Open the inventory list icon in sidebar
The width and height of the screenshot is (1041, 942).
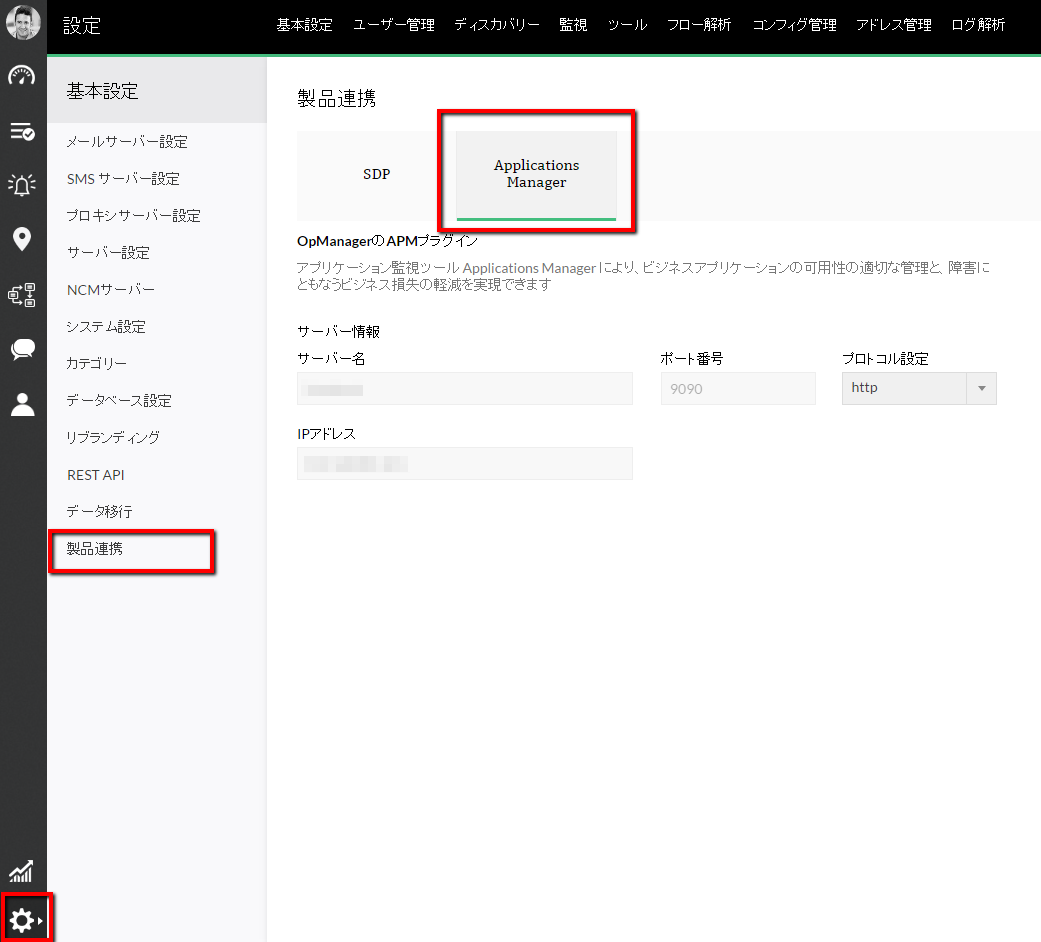tap(22, 131)
